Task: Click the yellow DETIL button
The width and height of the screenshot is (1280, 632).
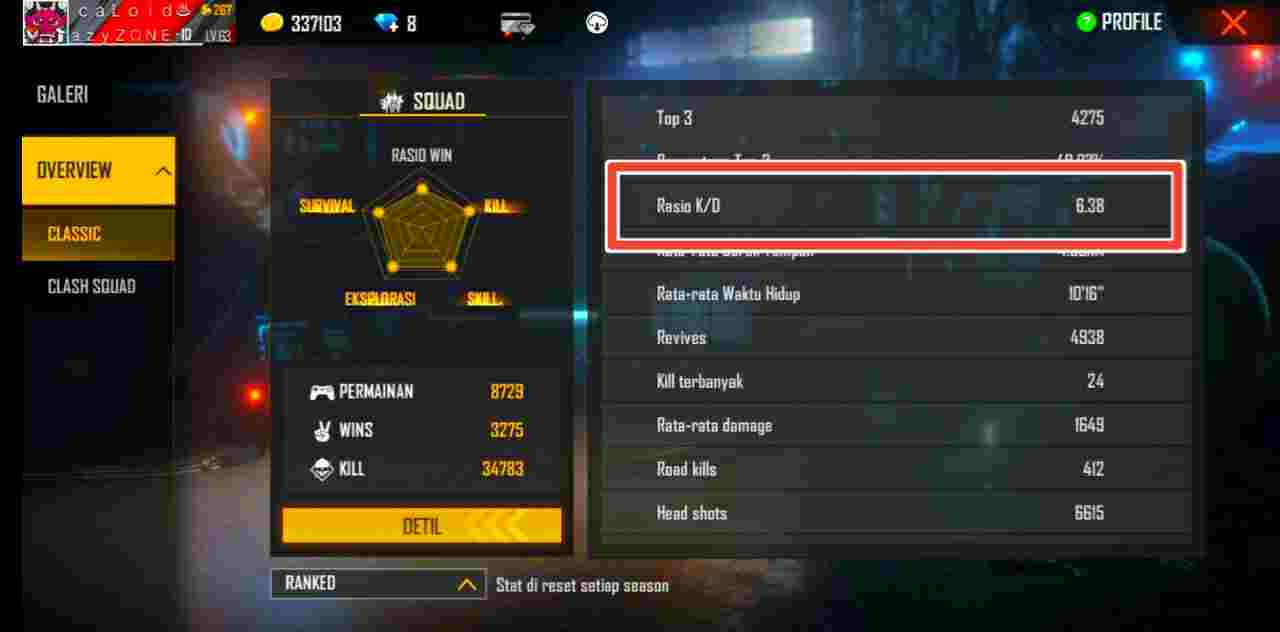Action: click(422, 526)
